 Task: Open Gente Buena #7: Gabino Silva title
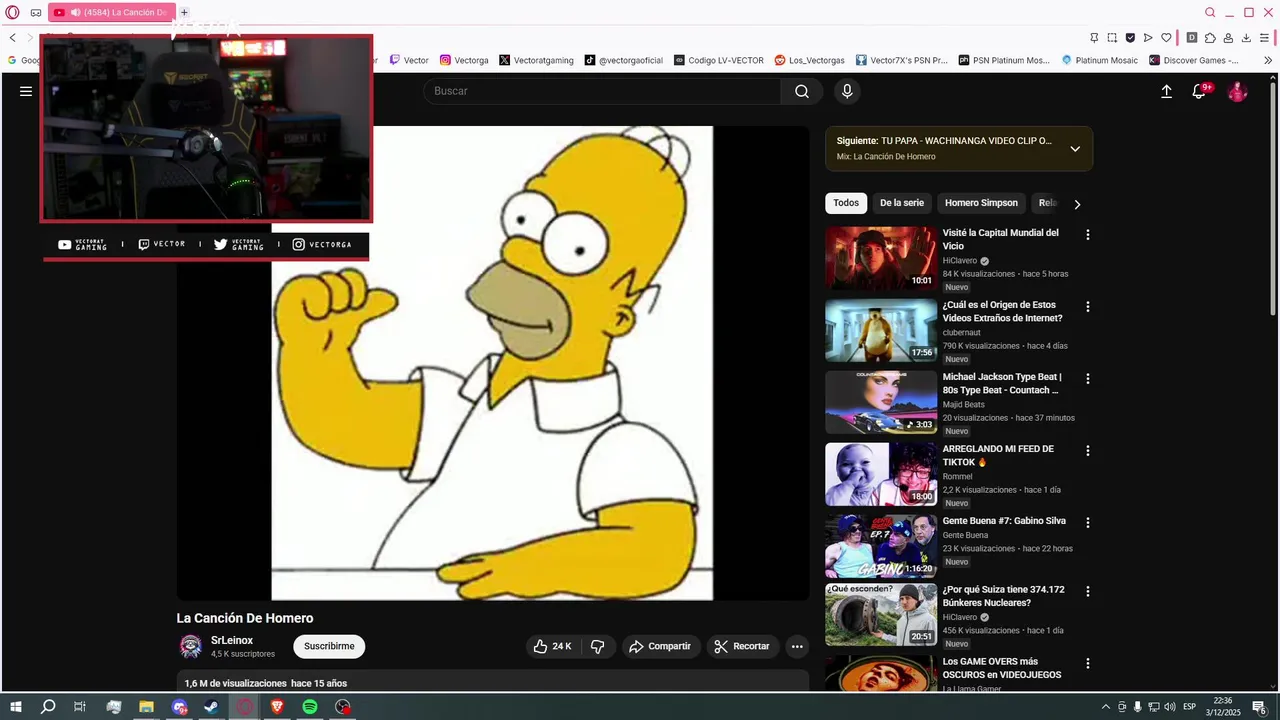[1004, 521]
